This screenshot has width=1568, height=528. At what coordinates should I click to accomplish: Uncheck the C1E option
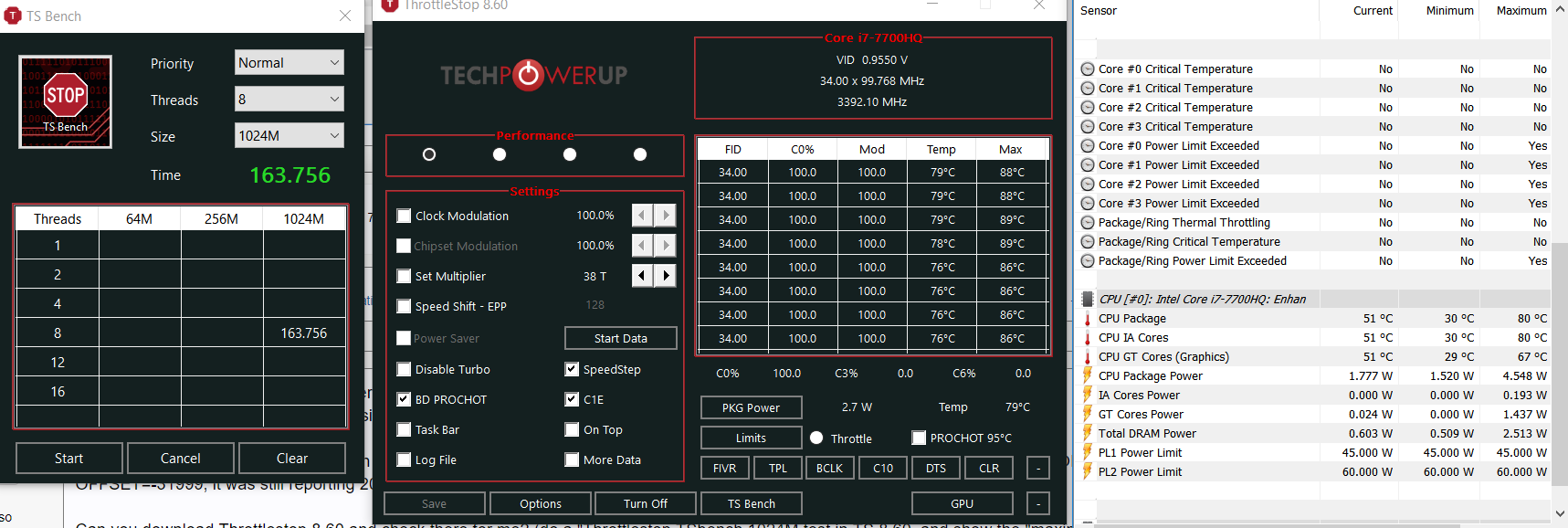click(x=572, y=400)
